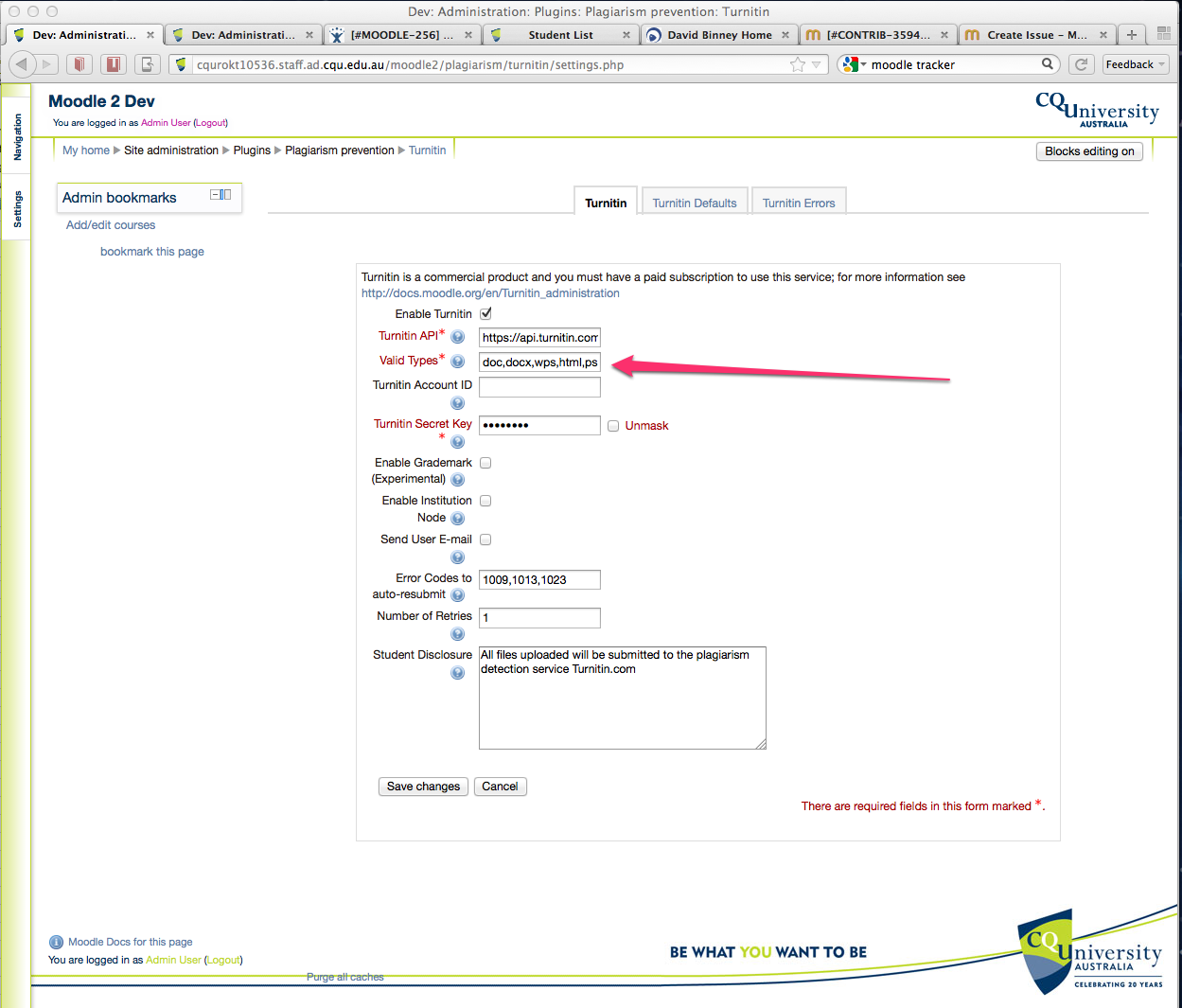The height and width of the screenshot is (1008, 1182).
Task: Click the Turnitin Secret Key password field
Action: [539, 426]
